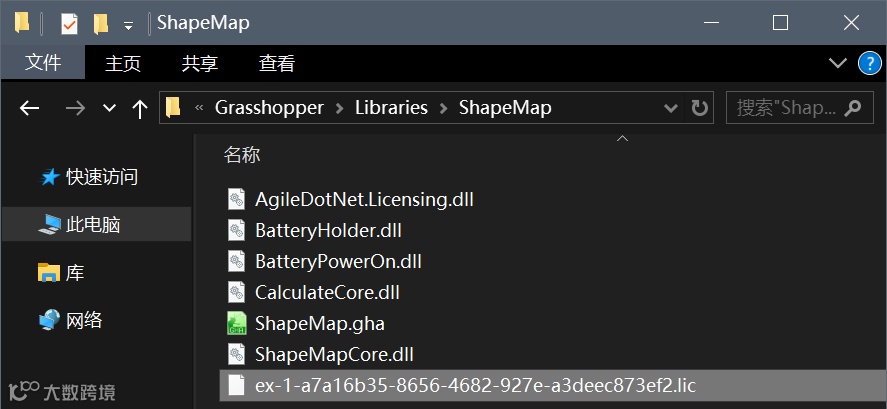
Task: Go up one folder level
Action: pyautogui.click(x=139, y=108)
